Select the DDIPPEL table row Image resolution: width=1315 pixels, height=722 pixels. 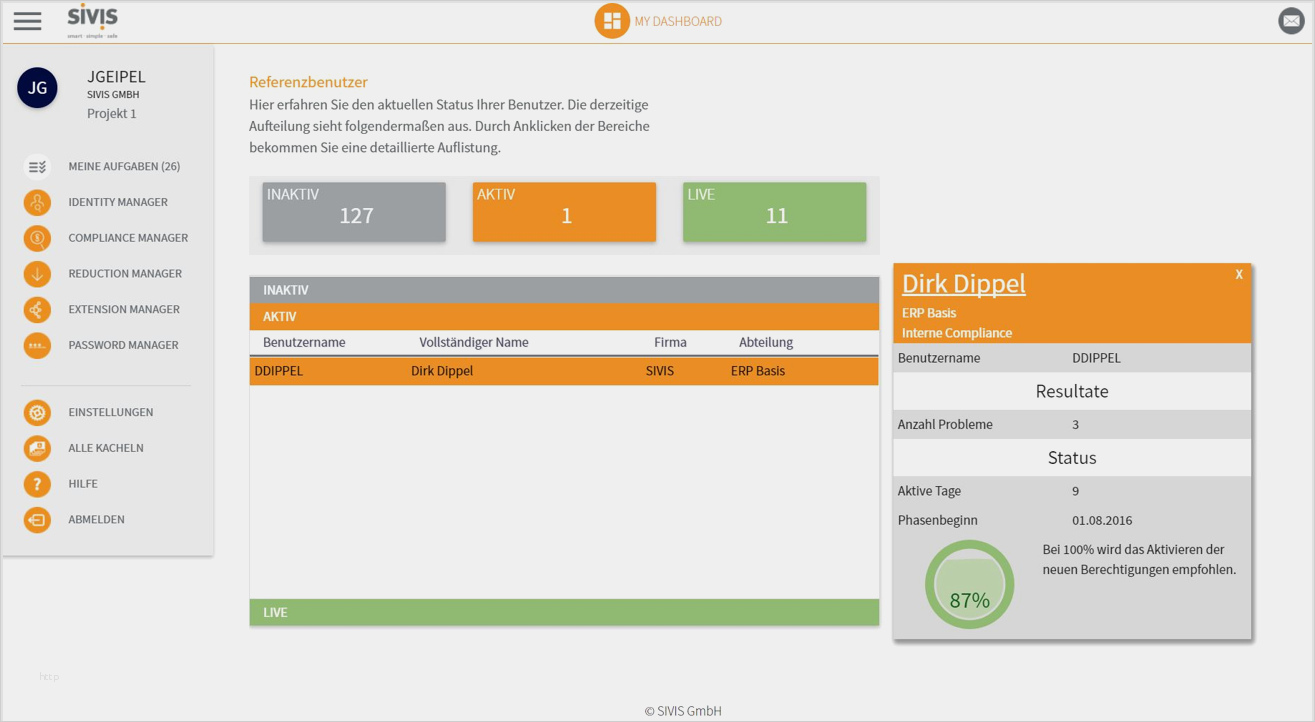(x=564, y=371)
